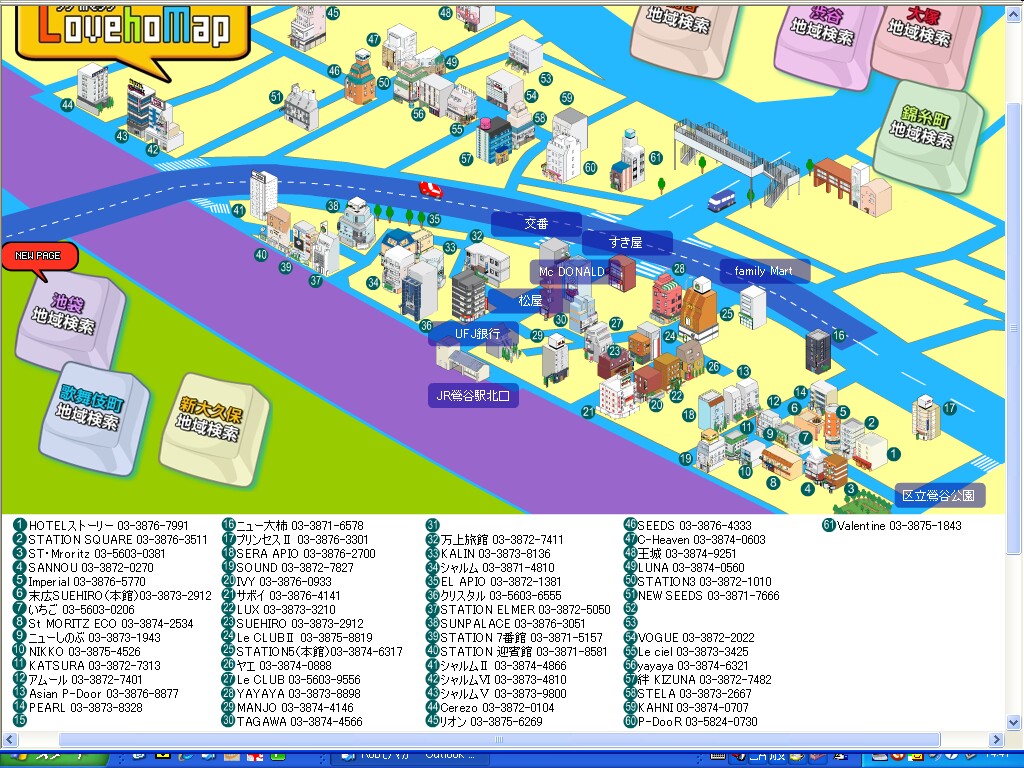Image resolution: width=1024 pixels, height=768 pixels.
Task: Select map marker 19 on the map
Action: (x=686, y=458)
